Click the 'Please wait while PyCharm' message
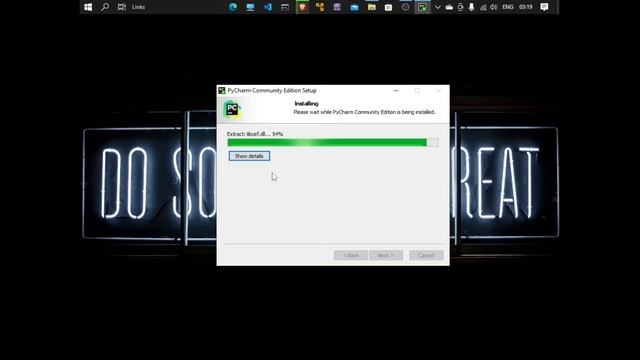The width and height of the screenshot is (640, 360). click(364, 112)
